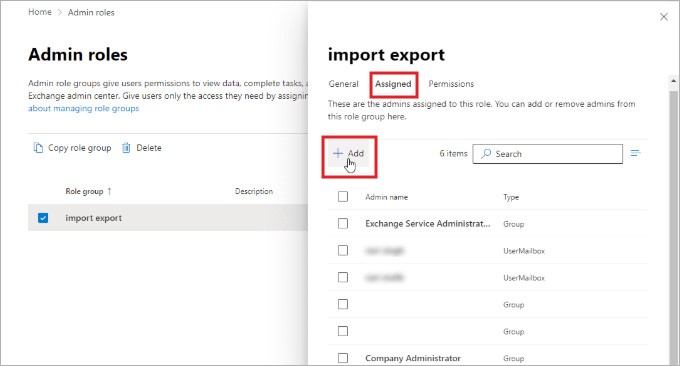Click the Type column header

point(511,197)
